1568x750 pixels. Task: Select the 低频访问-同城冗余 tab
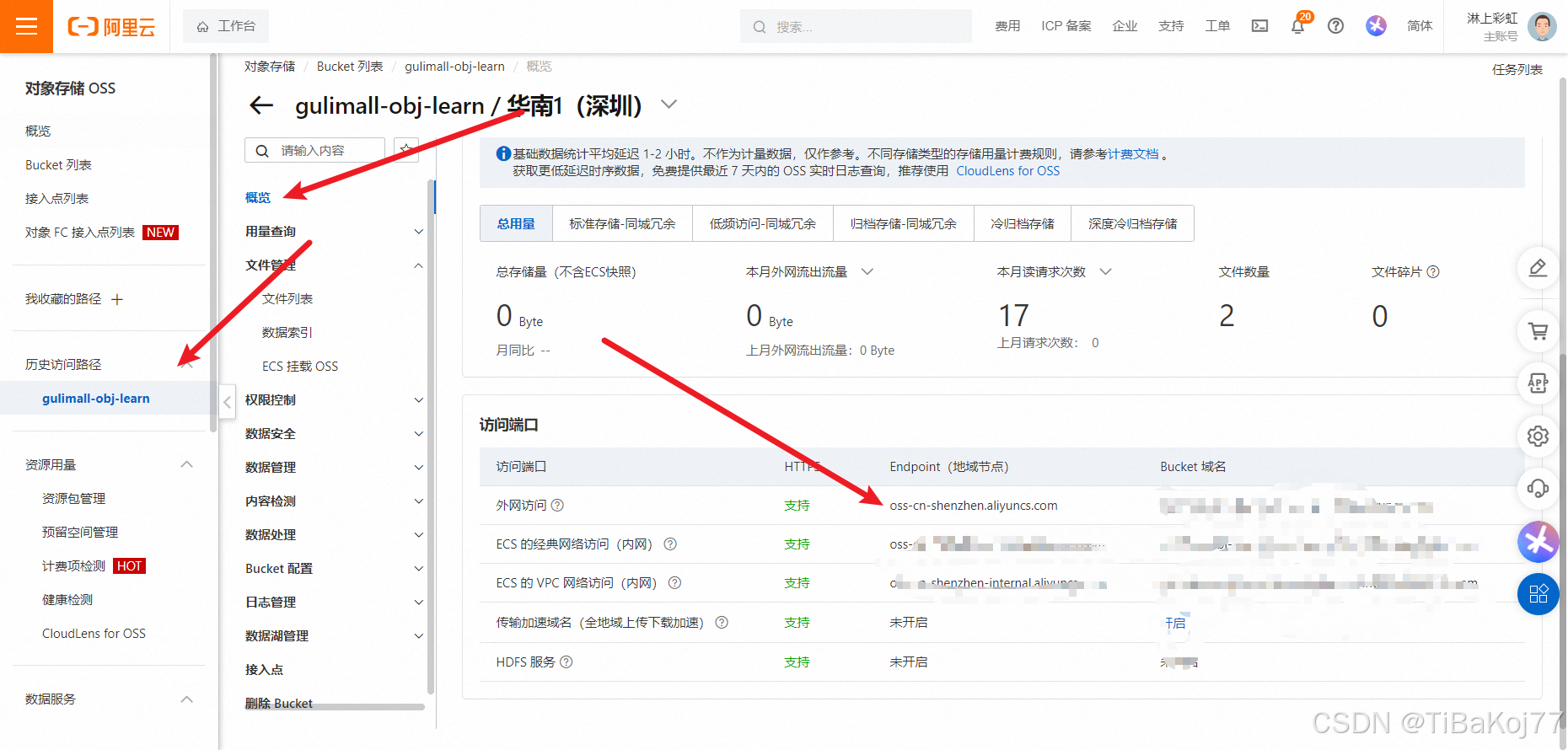point(763,223)
